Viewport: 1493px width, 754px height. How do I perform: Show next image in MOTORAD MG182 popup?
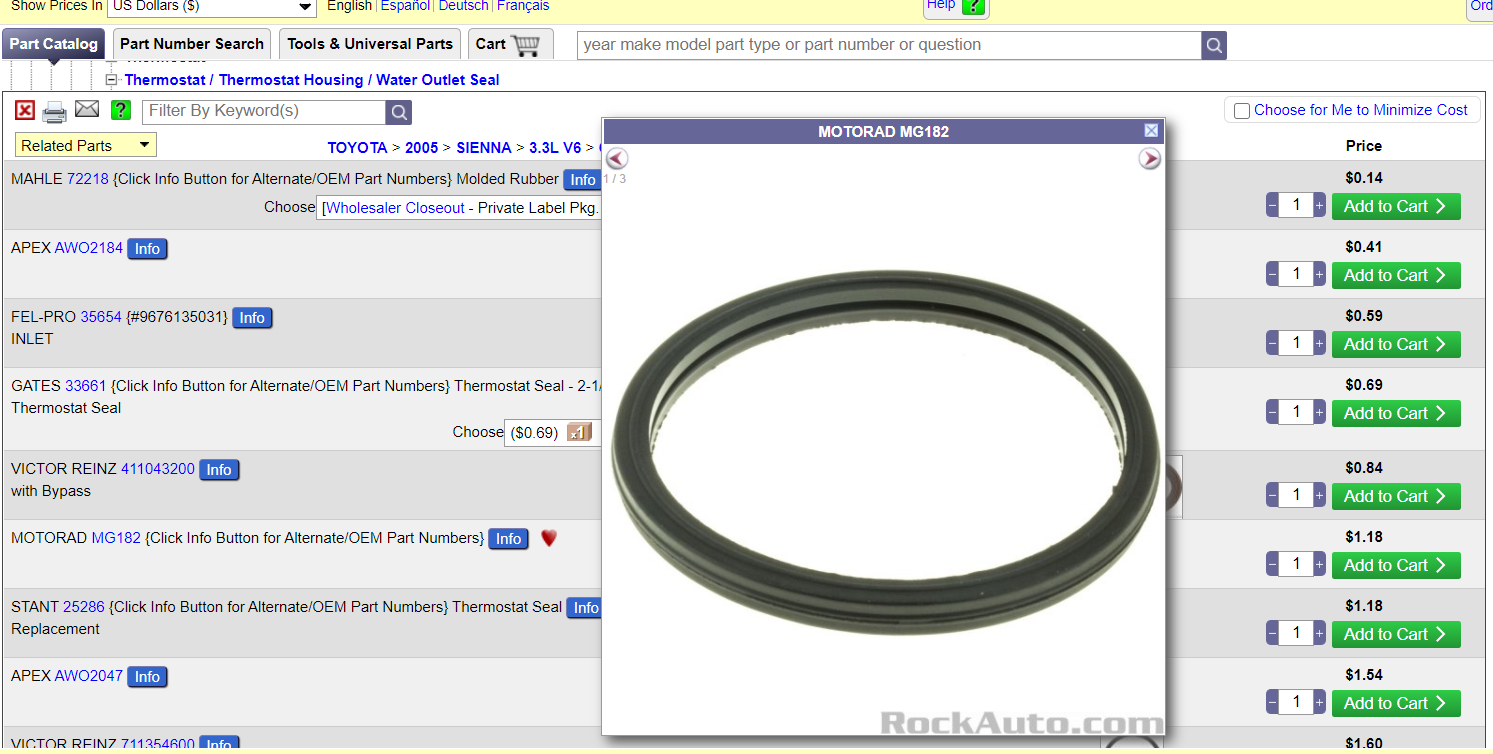[x=1150, y=158]
